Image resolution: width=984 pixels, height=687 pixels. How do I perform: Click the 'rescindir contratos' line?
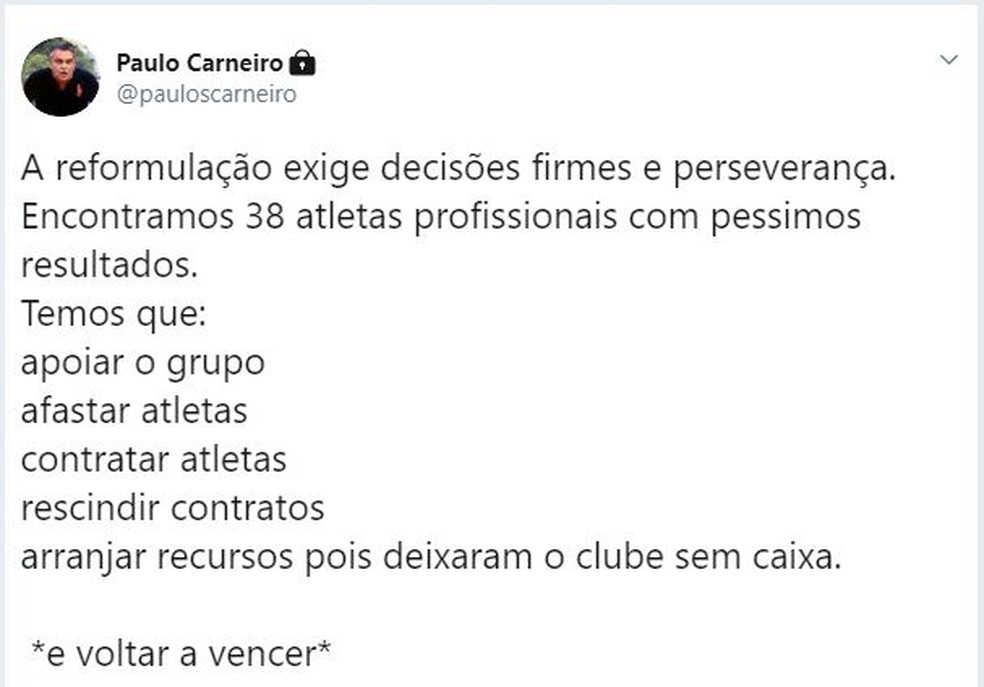(173, 509)
